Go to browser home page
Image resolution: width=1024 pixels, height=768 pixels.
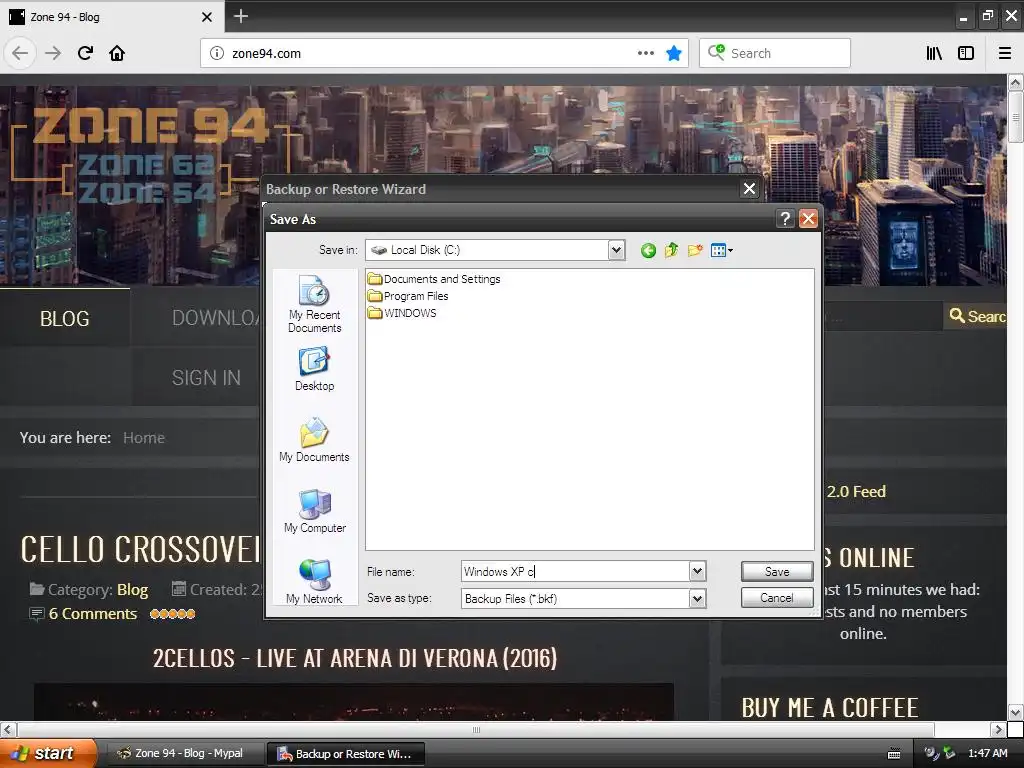coord(117,53)
